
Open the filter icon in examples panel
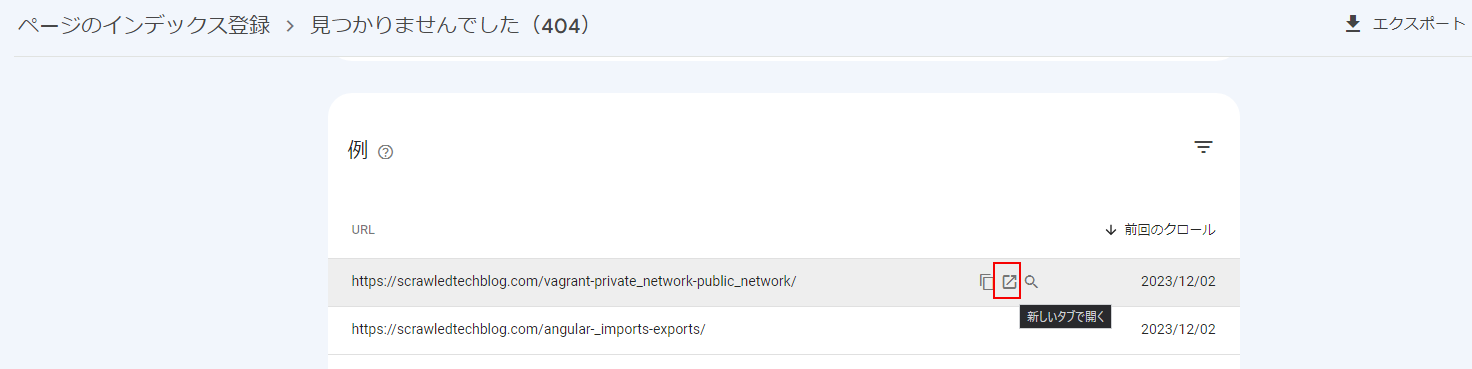click(1203, 147)
